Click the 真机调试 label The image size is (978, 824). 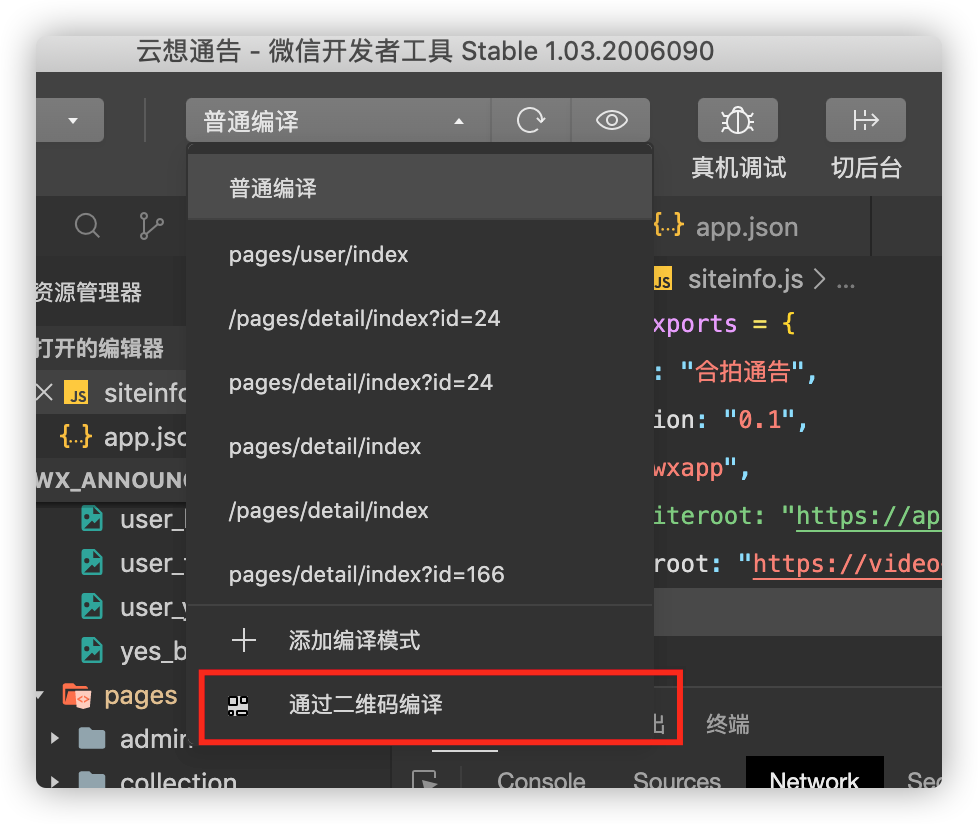[738, 168]
